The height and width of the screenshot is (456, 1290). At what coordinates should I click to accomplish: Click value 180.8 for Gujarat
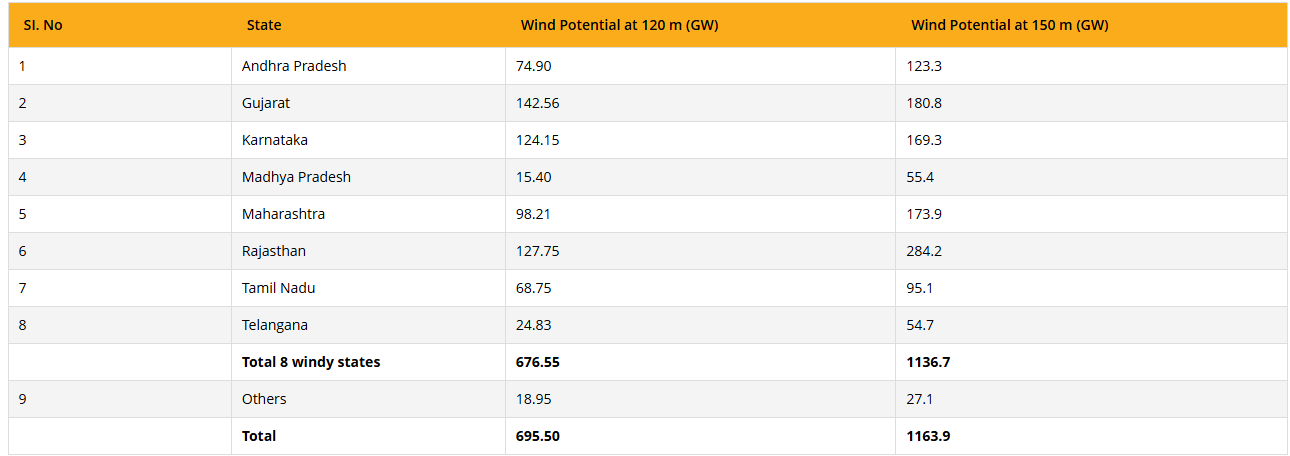(924, 103)
